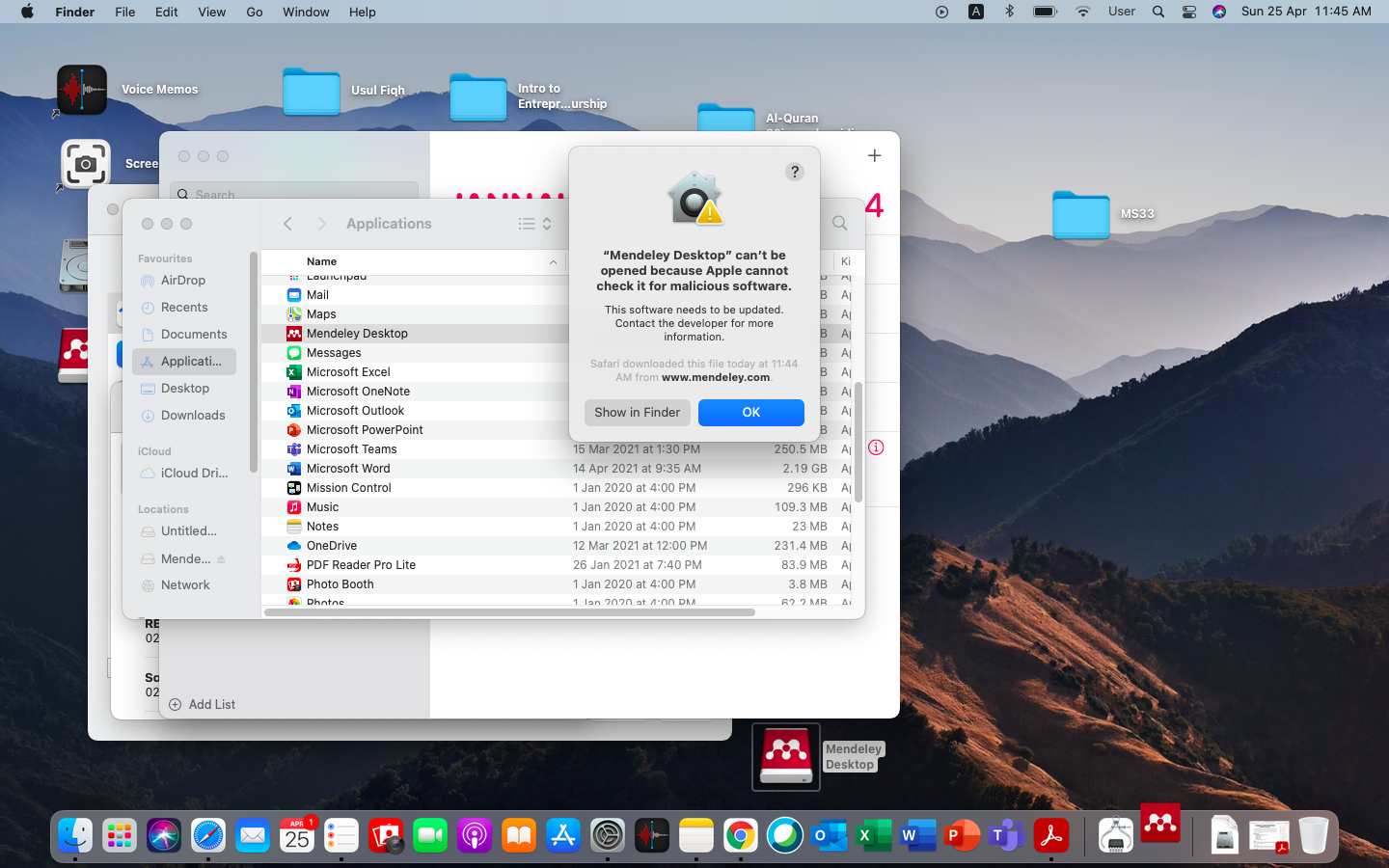Viewport: 1389px width, 868px height.
Task: Open the View menu
Action: pyautogui.click(x=212, y=12)
